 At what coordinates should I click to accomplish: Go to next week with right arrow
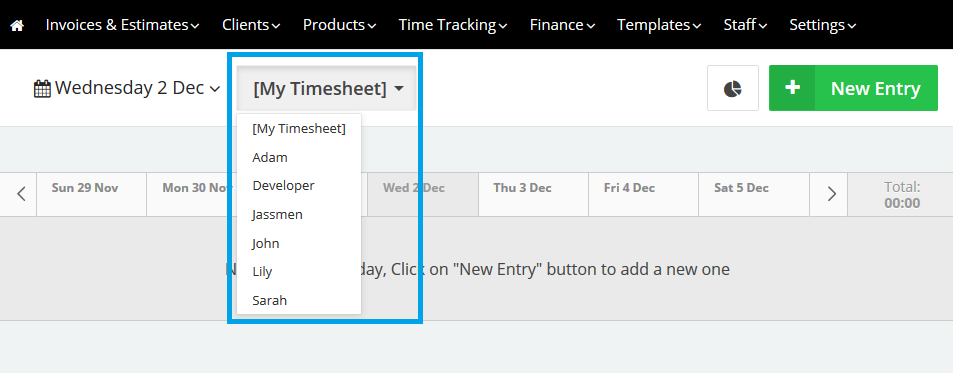pos(832,194)
